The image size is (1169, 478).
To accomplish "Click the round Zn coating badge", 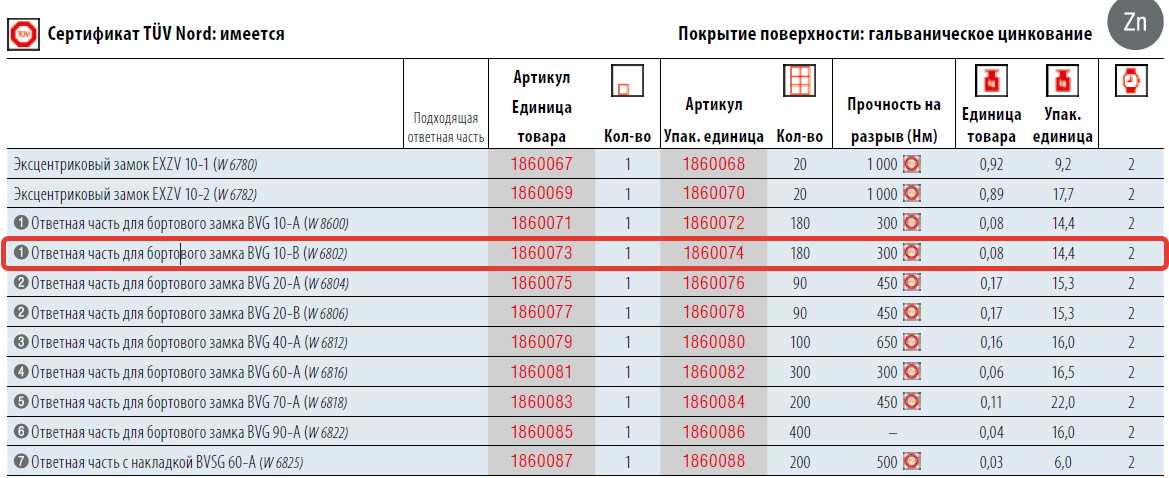I will (x=1135, y=24).
